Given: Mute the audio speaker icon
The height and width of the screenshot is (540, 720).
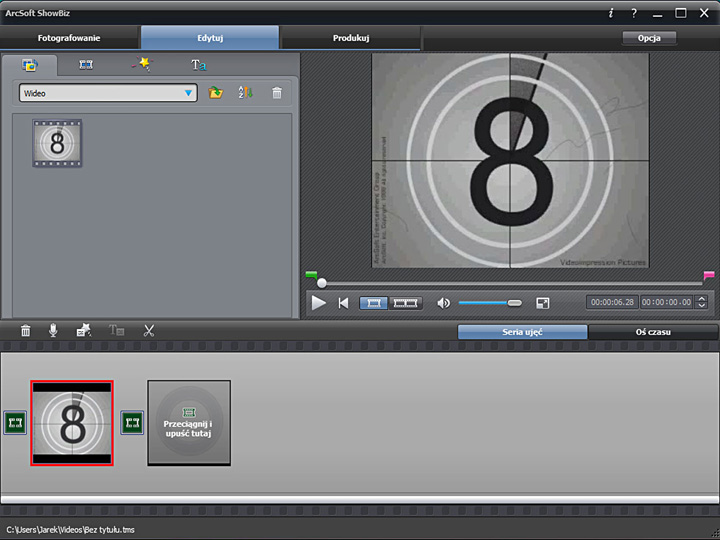Looking at the screenshot, I should click(443, 303).
